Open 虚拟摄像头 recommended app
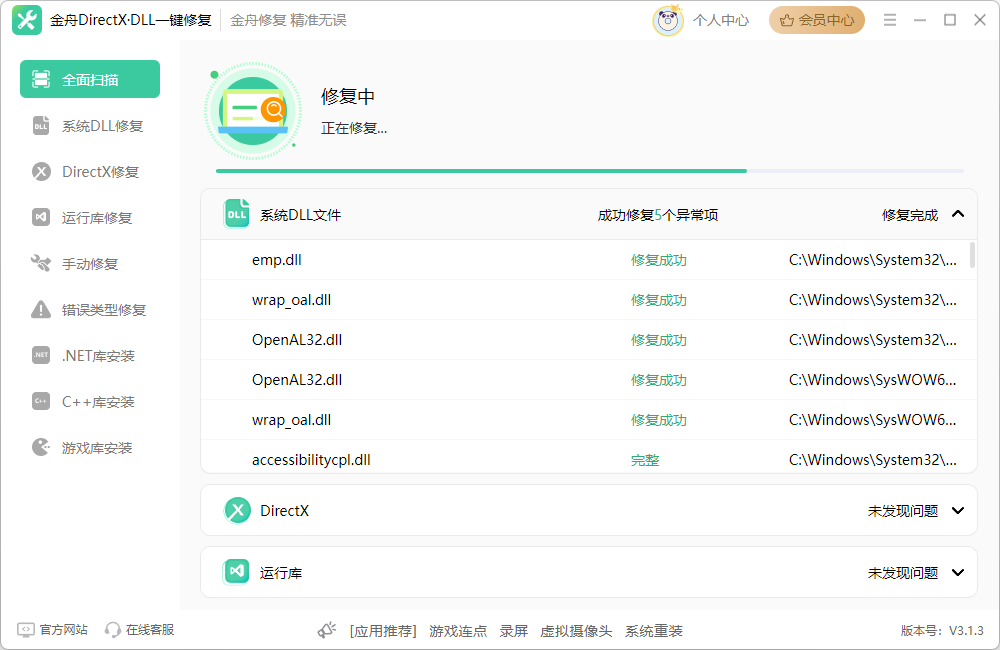The width and height of the screenshot is (1000, 650). tap(576, 631)
